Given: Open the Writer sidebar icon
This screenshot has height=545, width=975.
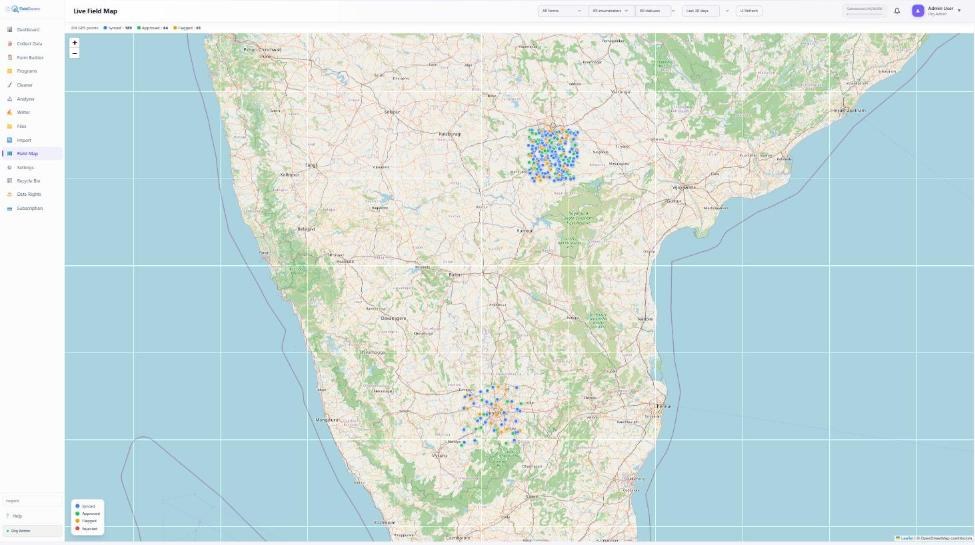Looking at the screenshot, I should click(x=9, y=113).
